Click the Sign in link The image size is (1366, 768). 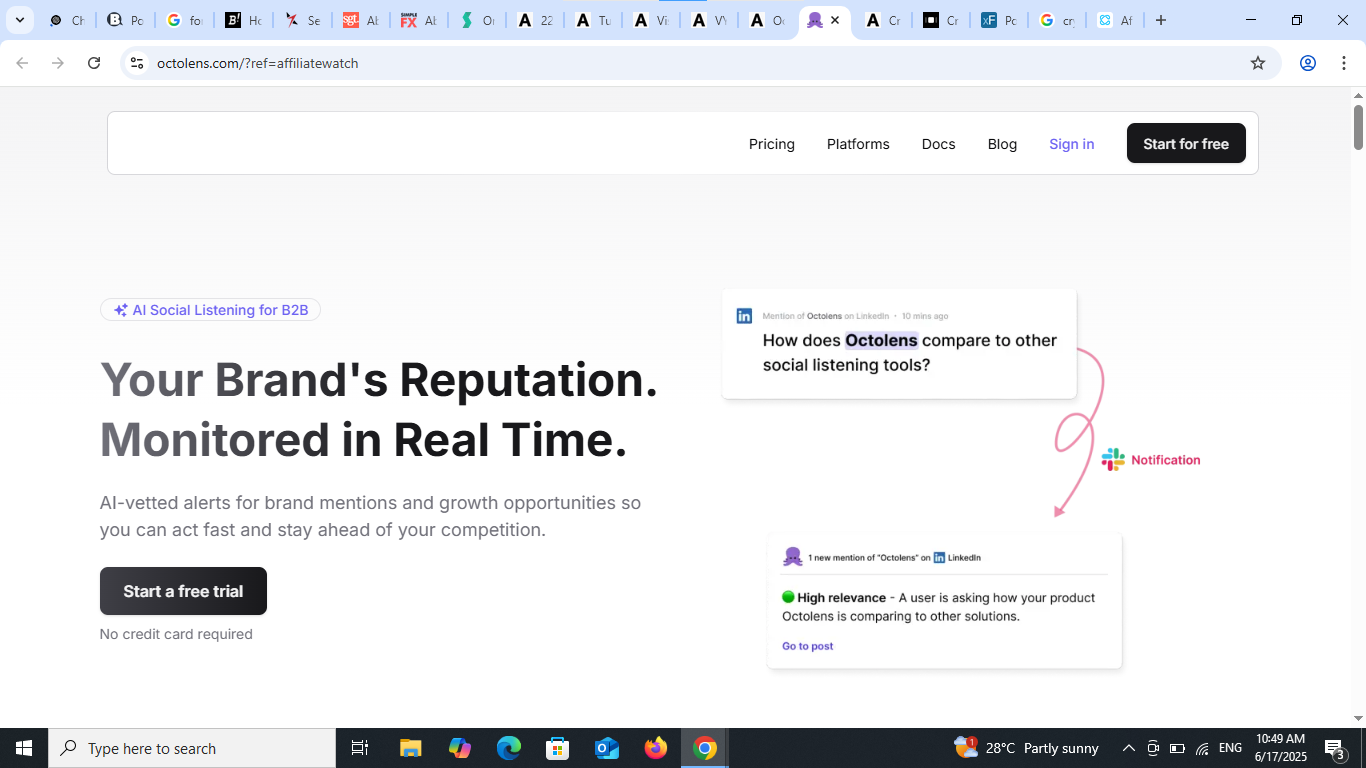[x=1072, y=144]
